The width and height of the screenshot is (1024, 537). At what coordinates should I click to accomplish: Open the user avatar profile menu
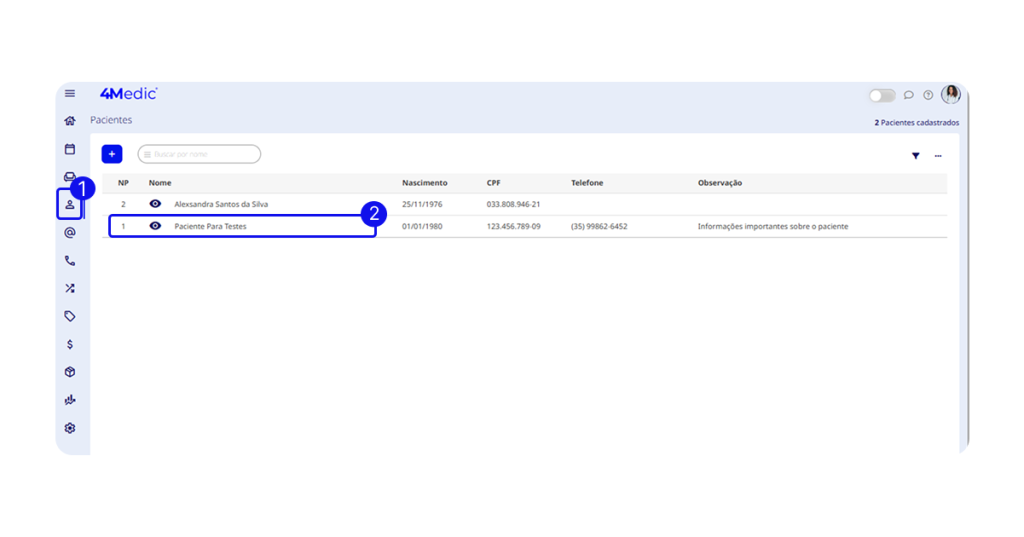[950, 95]
